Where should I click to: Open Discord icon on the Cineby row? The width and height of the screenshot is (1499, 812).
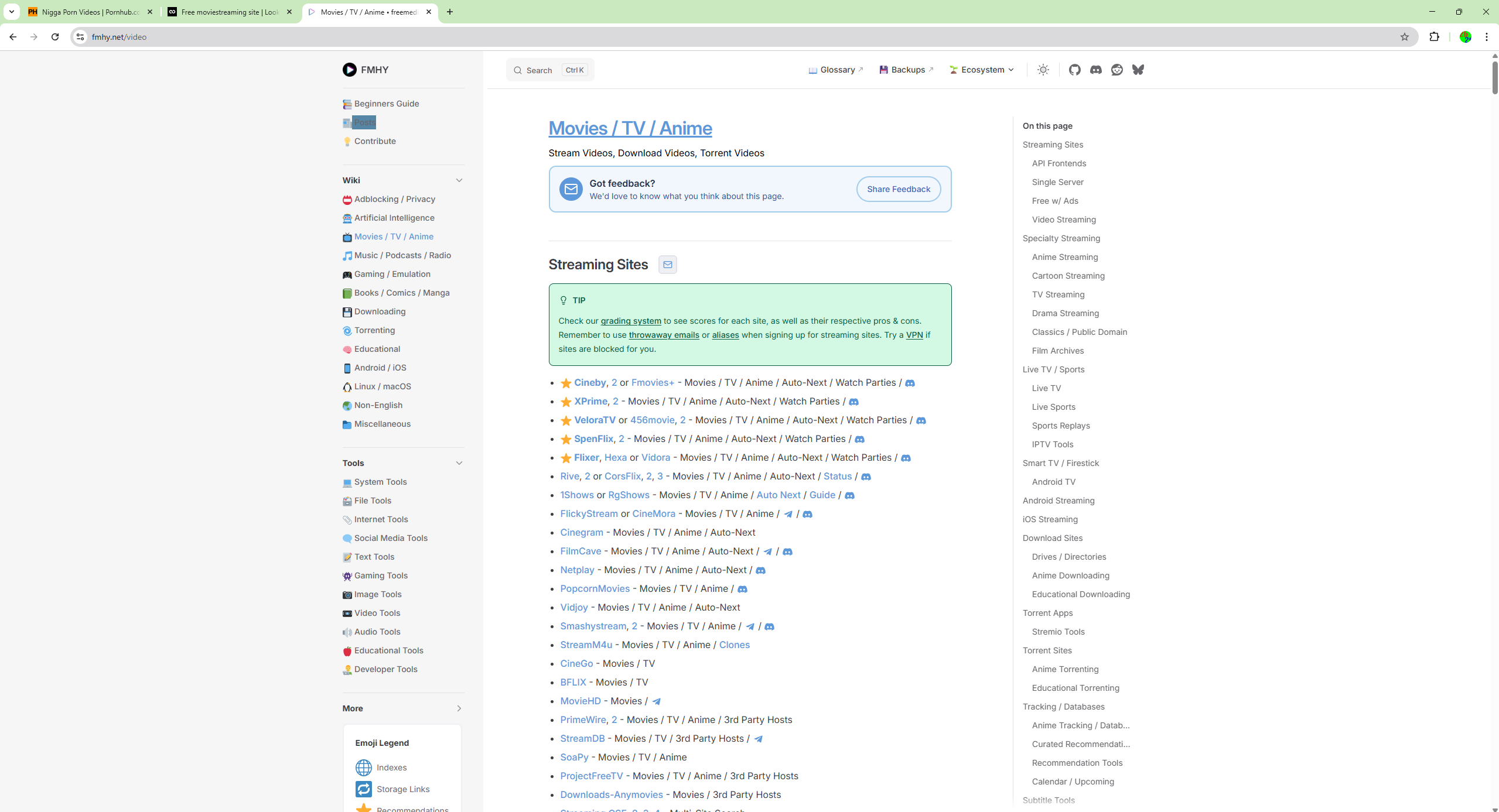tap(910, 383)
